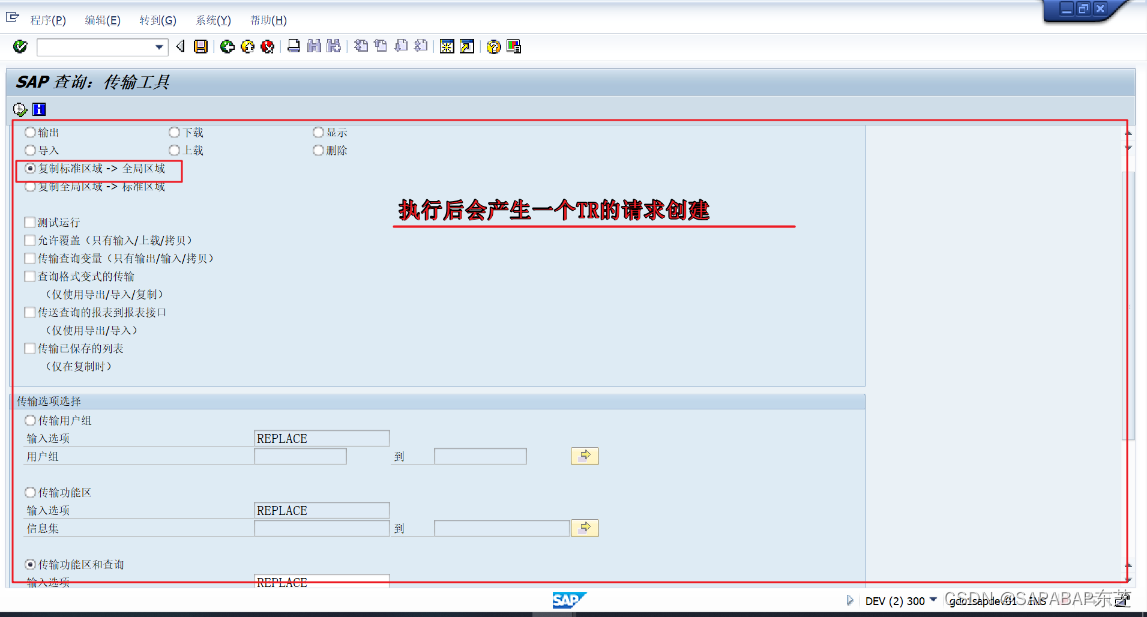1147x617 pixels.
Task: Select the 删除 radio button
Action: [318, 150]
